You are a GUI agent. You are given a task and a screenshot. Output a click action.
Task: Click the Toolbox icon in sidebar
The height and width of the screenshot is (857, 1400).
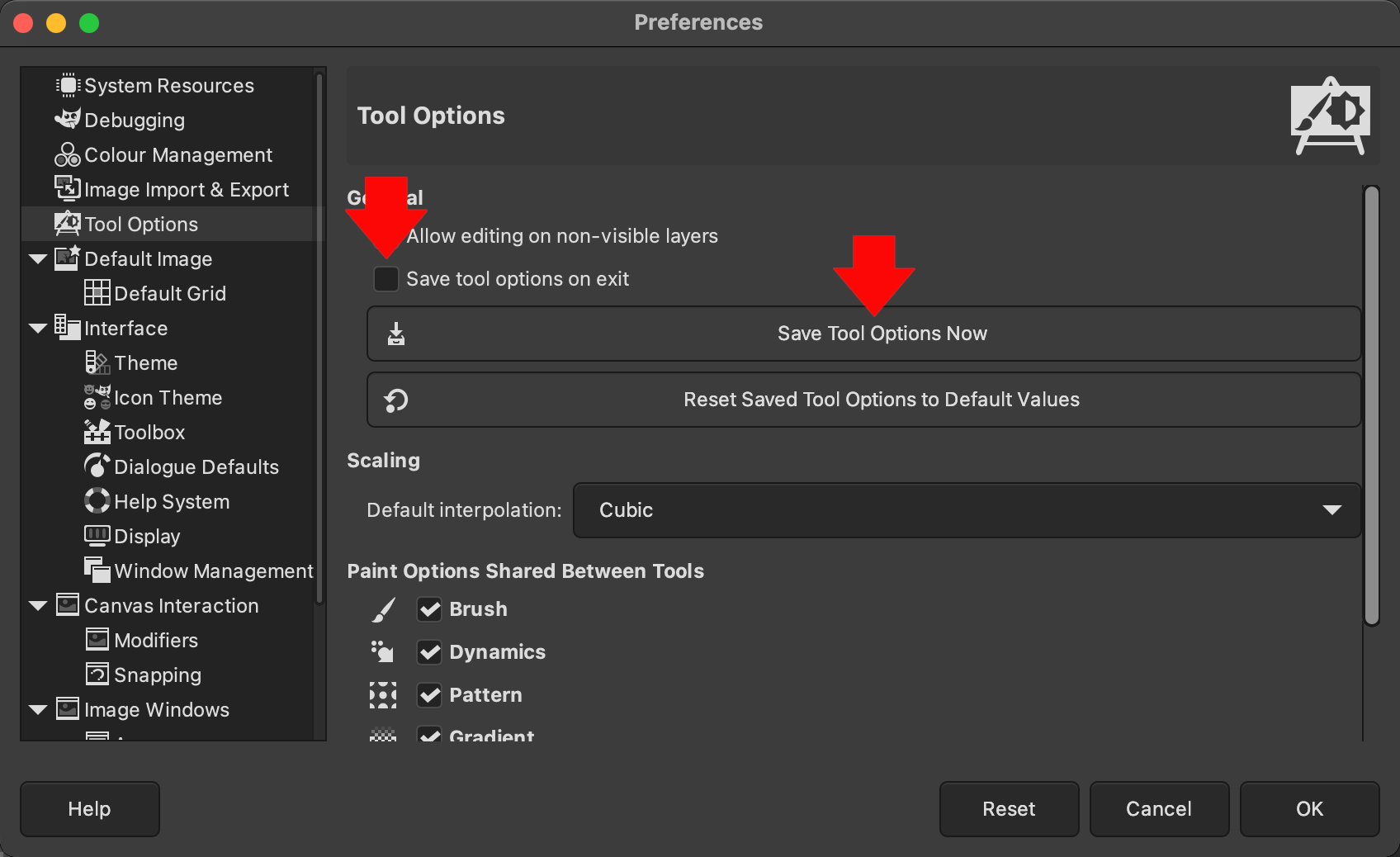[97, 432]
